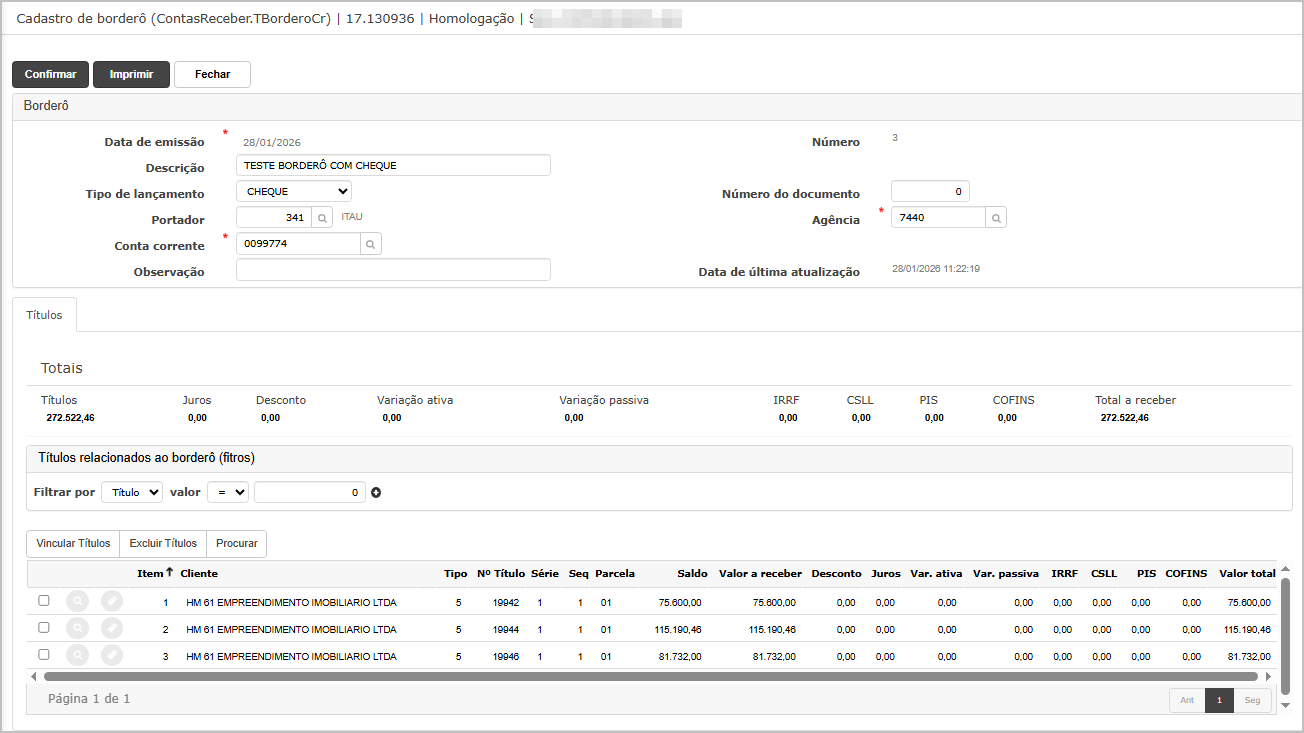This screenshot has height=733, width=1304.
Task: Check the checkbox for item 1
Action: (43, 601)
